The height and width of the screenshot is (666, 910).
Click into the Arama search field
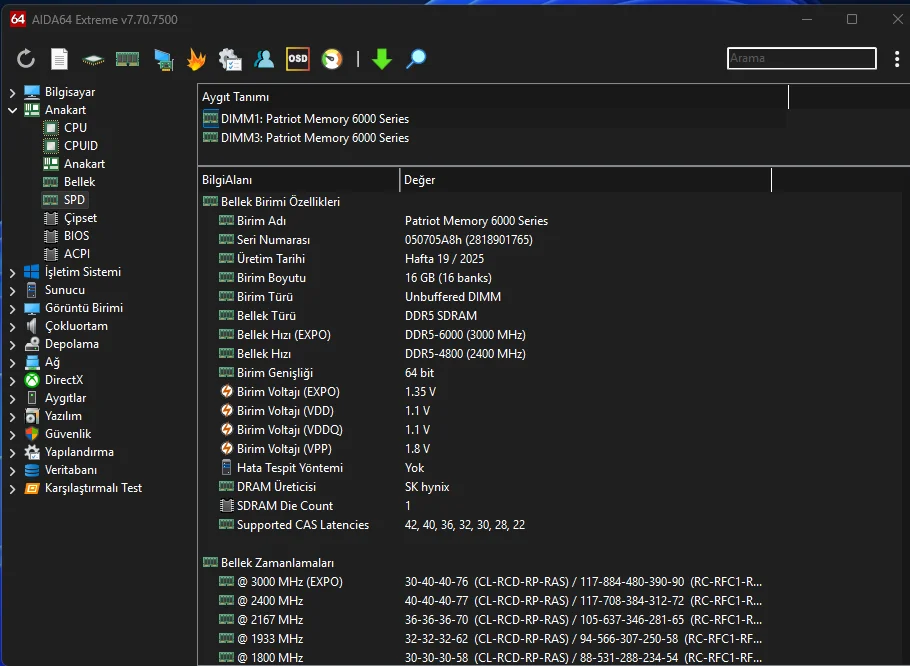pyautogui.click(x=800, y=59)
